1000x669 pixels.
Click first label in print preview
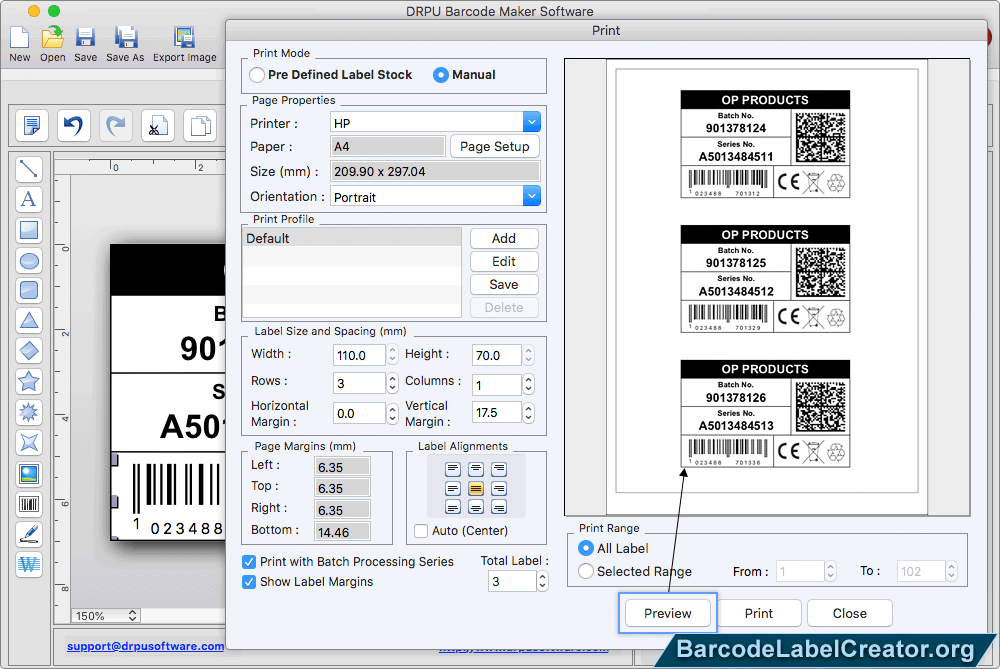(765, 144)
